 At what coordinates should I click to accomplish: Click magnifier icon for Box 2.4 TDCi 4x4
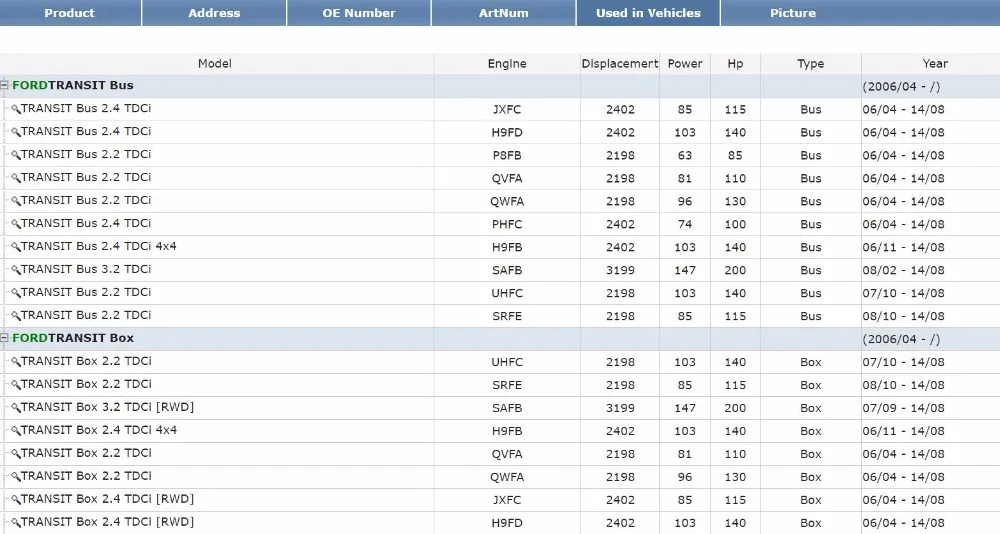click(15, 431)
